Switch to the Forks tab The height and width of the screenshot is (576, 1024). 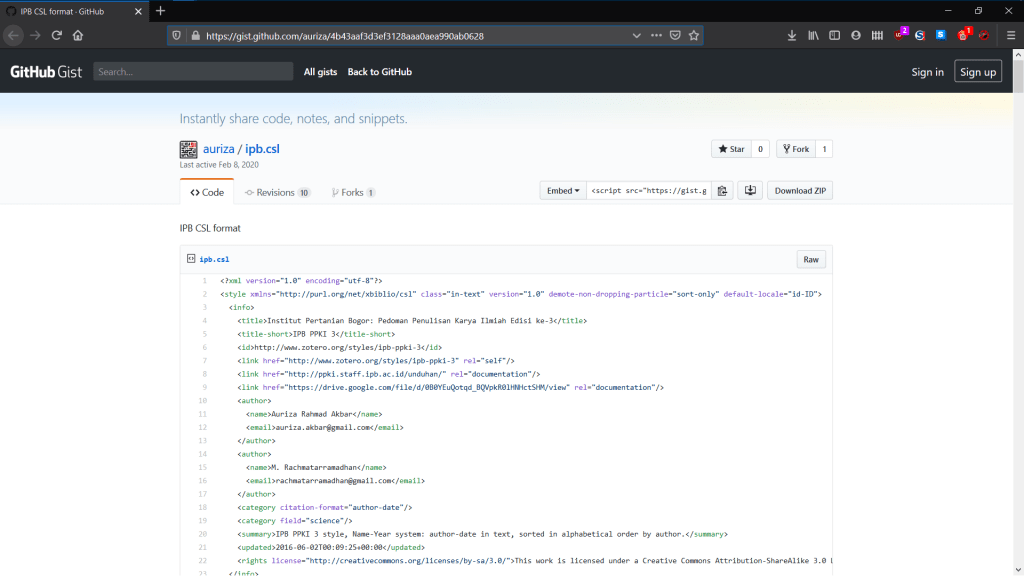tap(353, 192)
